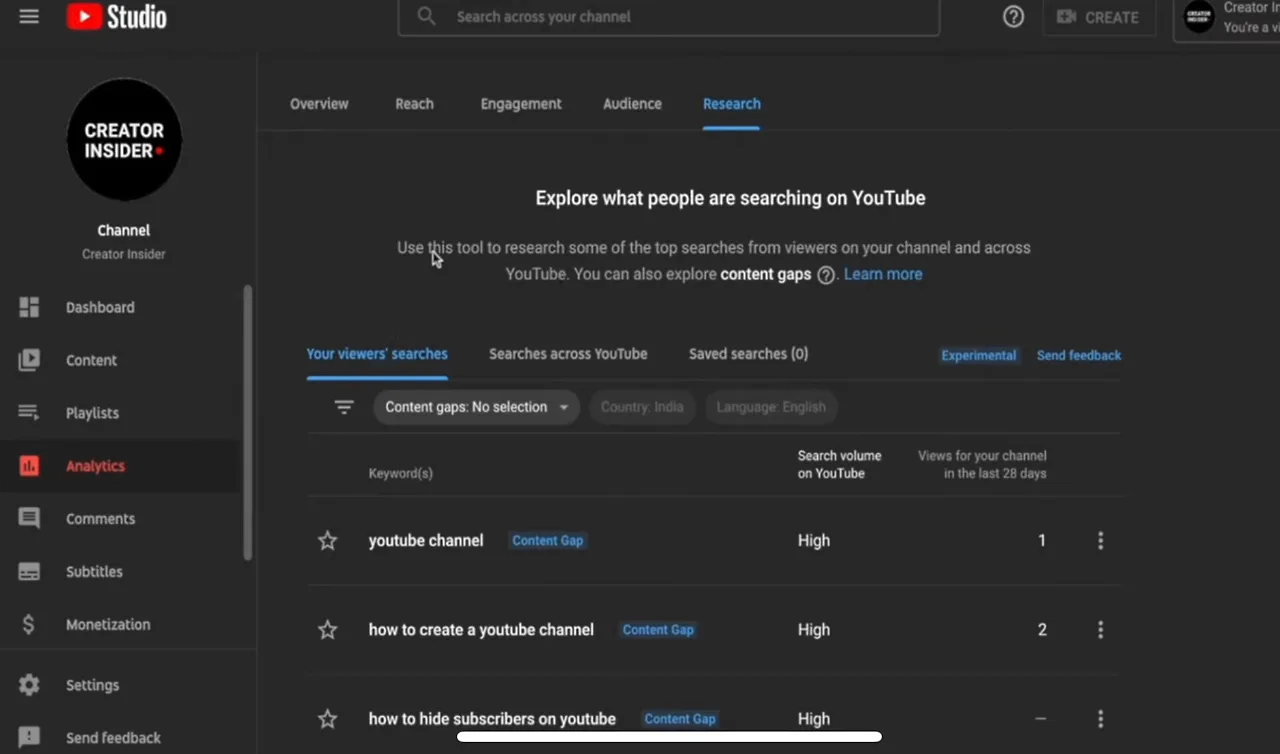The width and height of the screenshot is (1280, 754).
Task: Select Monetization in the sidebar
Action: (x=107, y=624)
